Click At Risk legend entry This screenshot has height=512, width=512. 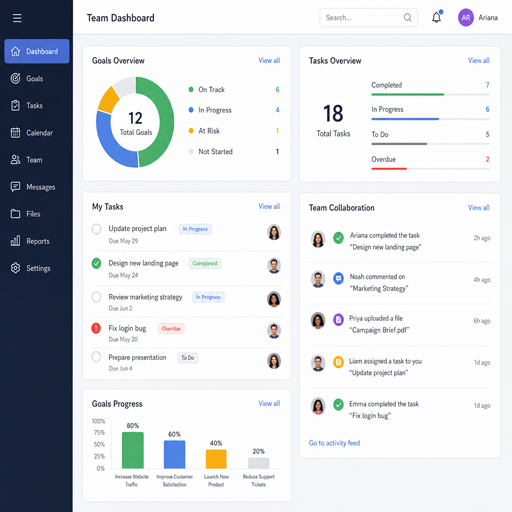(234, 131)
